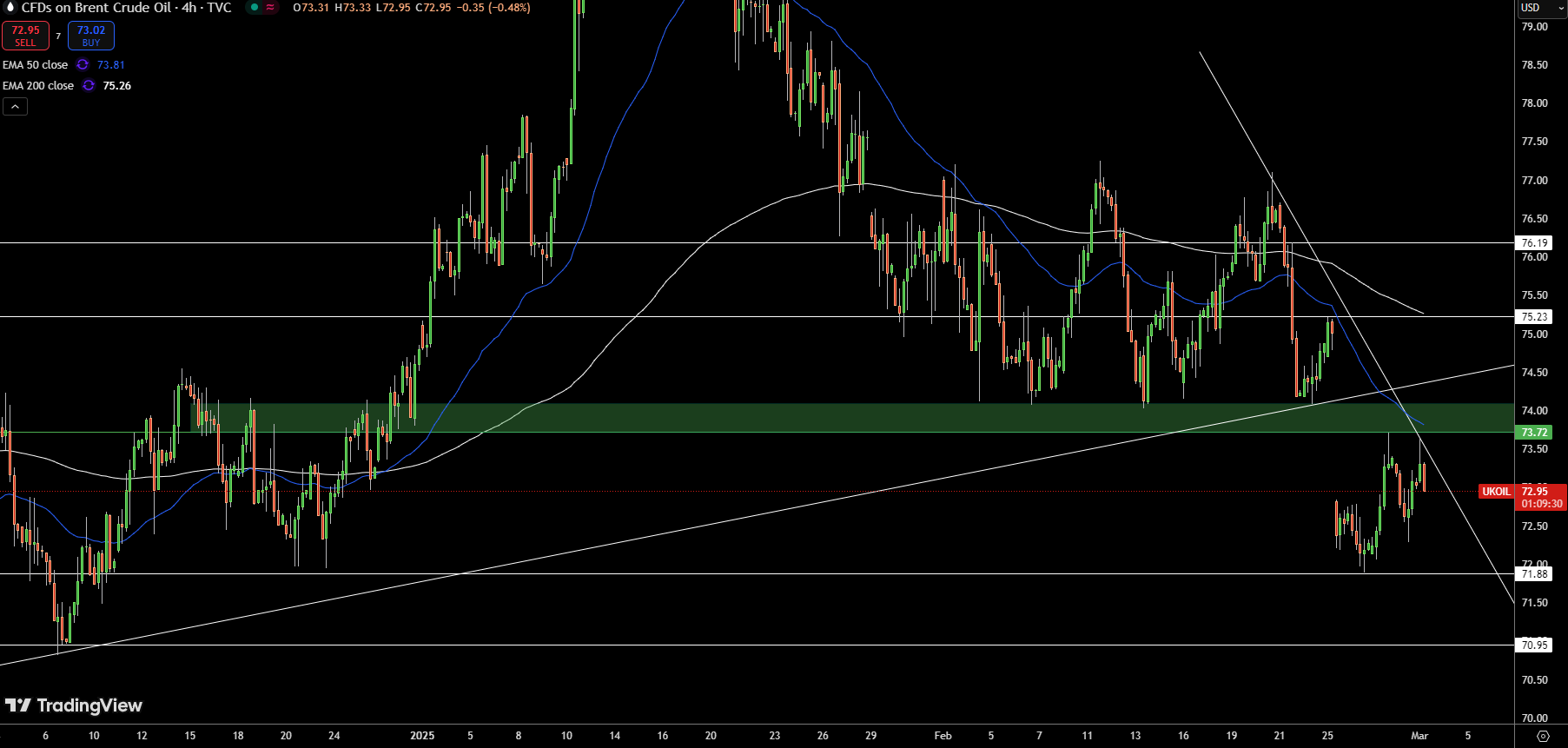Click the EMA 200 refresh cycle icon

tap(89, 85)
